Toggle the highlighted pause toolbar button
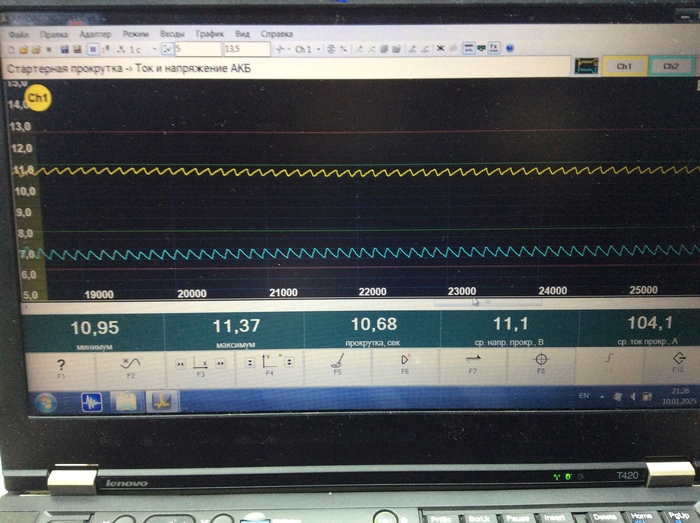This screenshot has width=700, height=523. [x=93, y=49]
